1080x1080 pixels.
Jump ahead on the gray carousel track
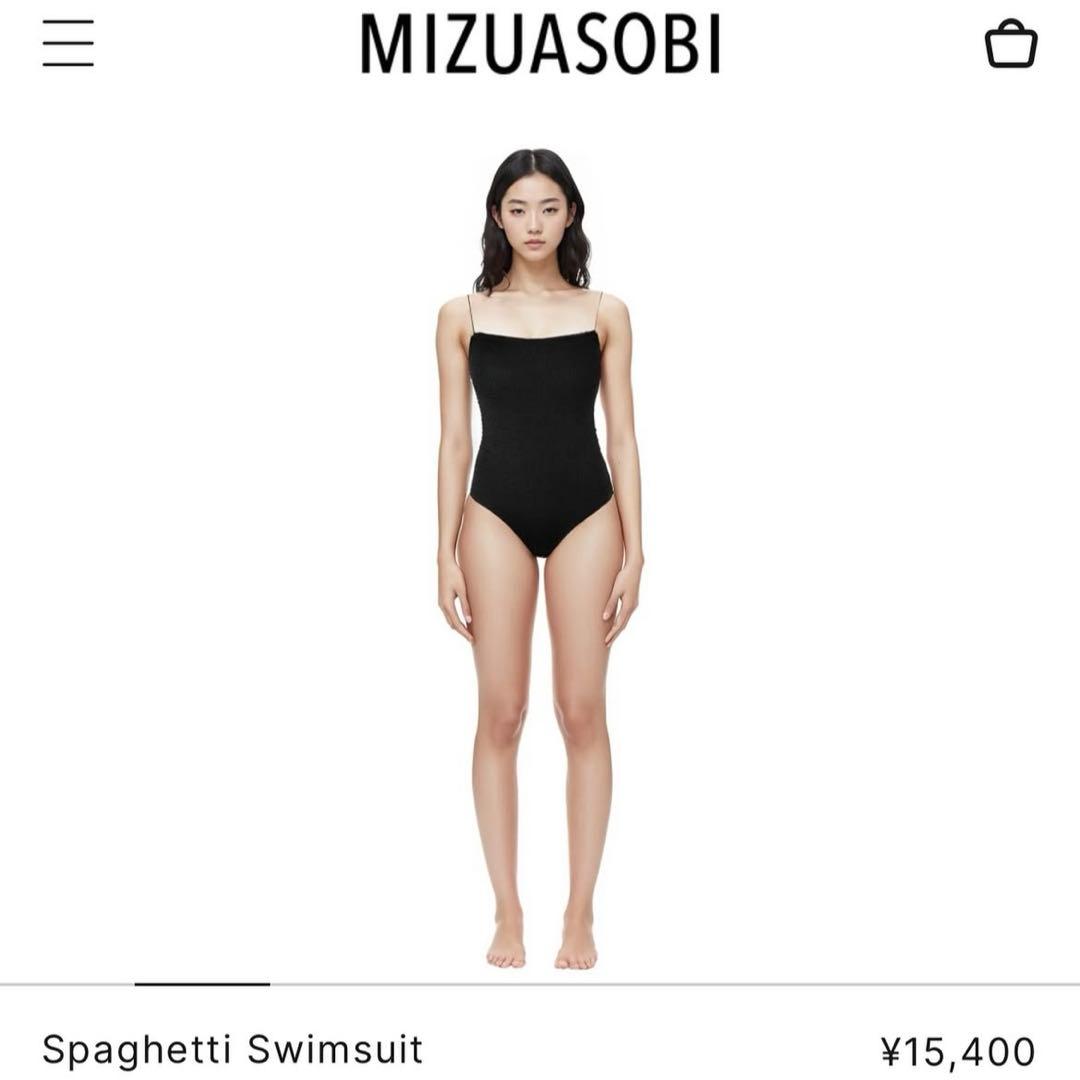(x=675, y=985)
